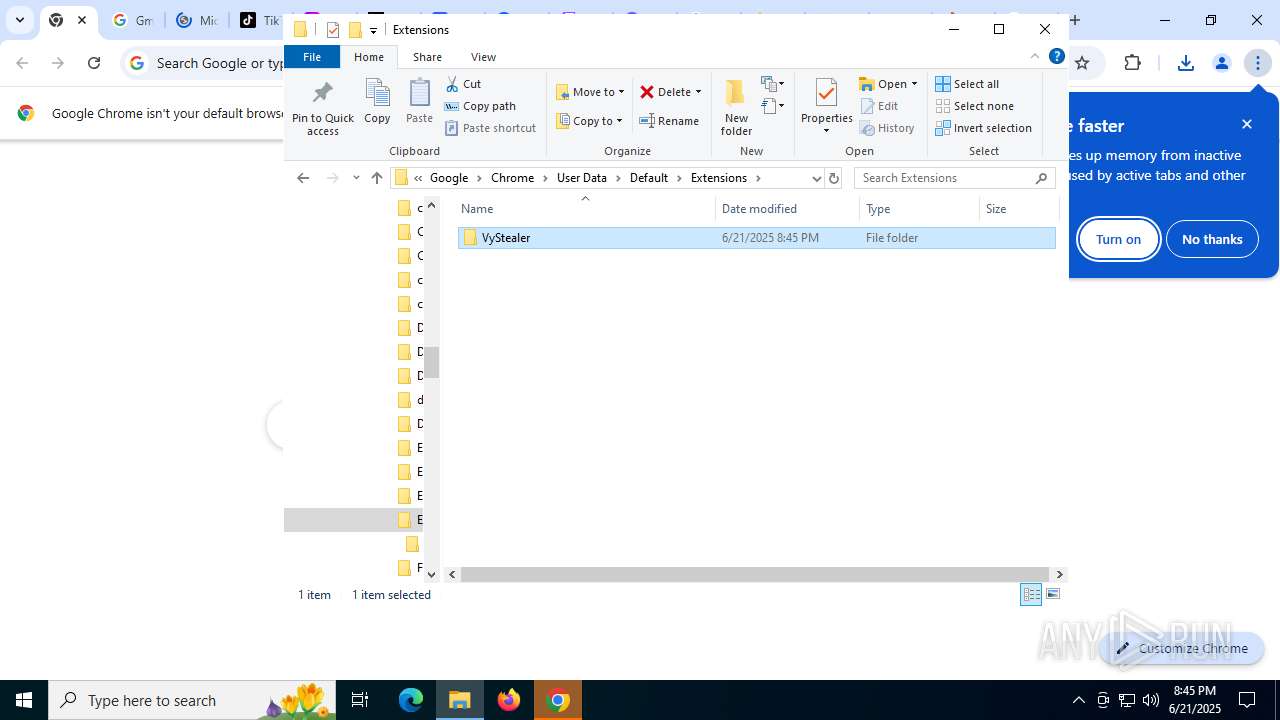Click Default in the breadcrumb path

click(x=648, y=178)
